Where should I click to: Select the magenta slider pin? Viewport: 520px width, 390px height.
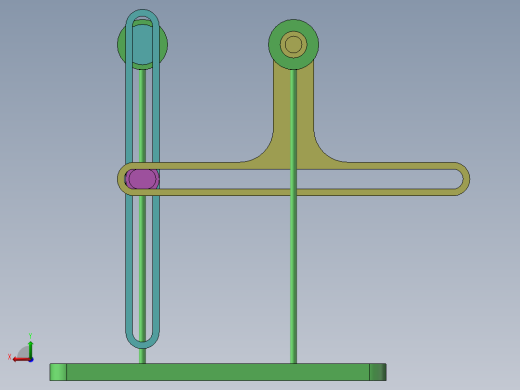tap(142, 179)
